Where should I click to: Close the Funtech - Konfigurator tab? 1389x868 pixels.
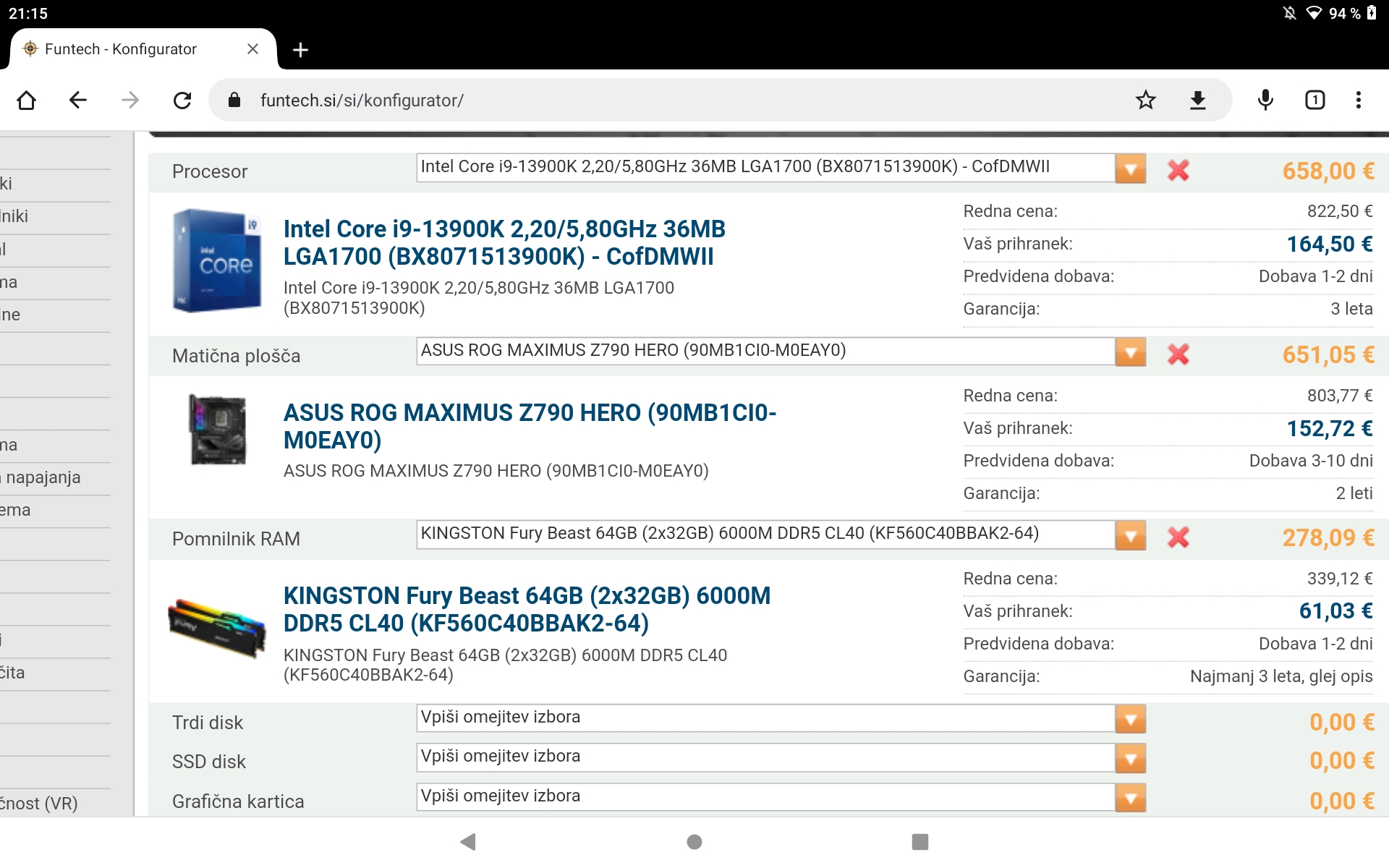click(252, 49)
